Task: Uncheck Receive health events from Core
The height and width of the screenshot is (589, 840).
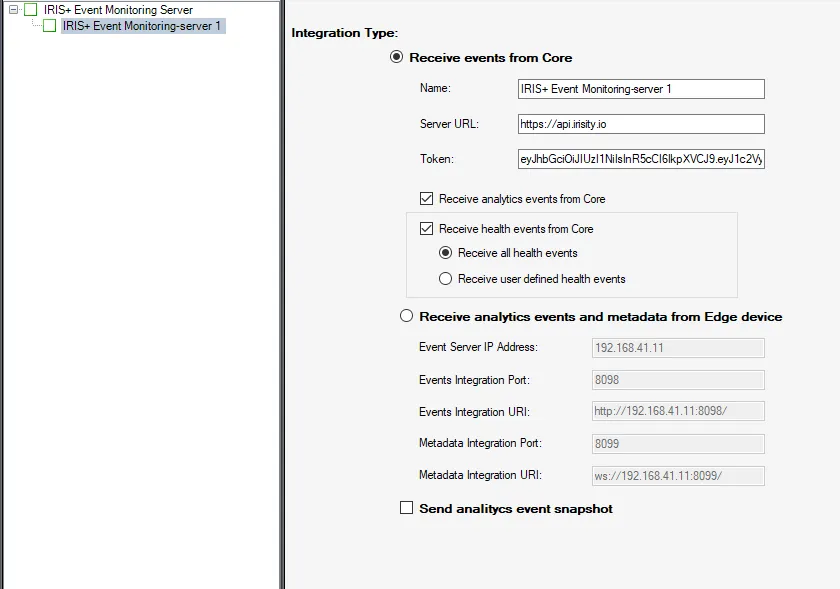Action: (x=426, y=229)
